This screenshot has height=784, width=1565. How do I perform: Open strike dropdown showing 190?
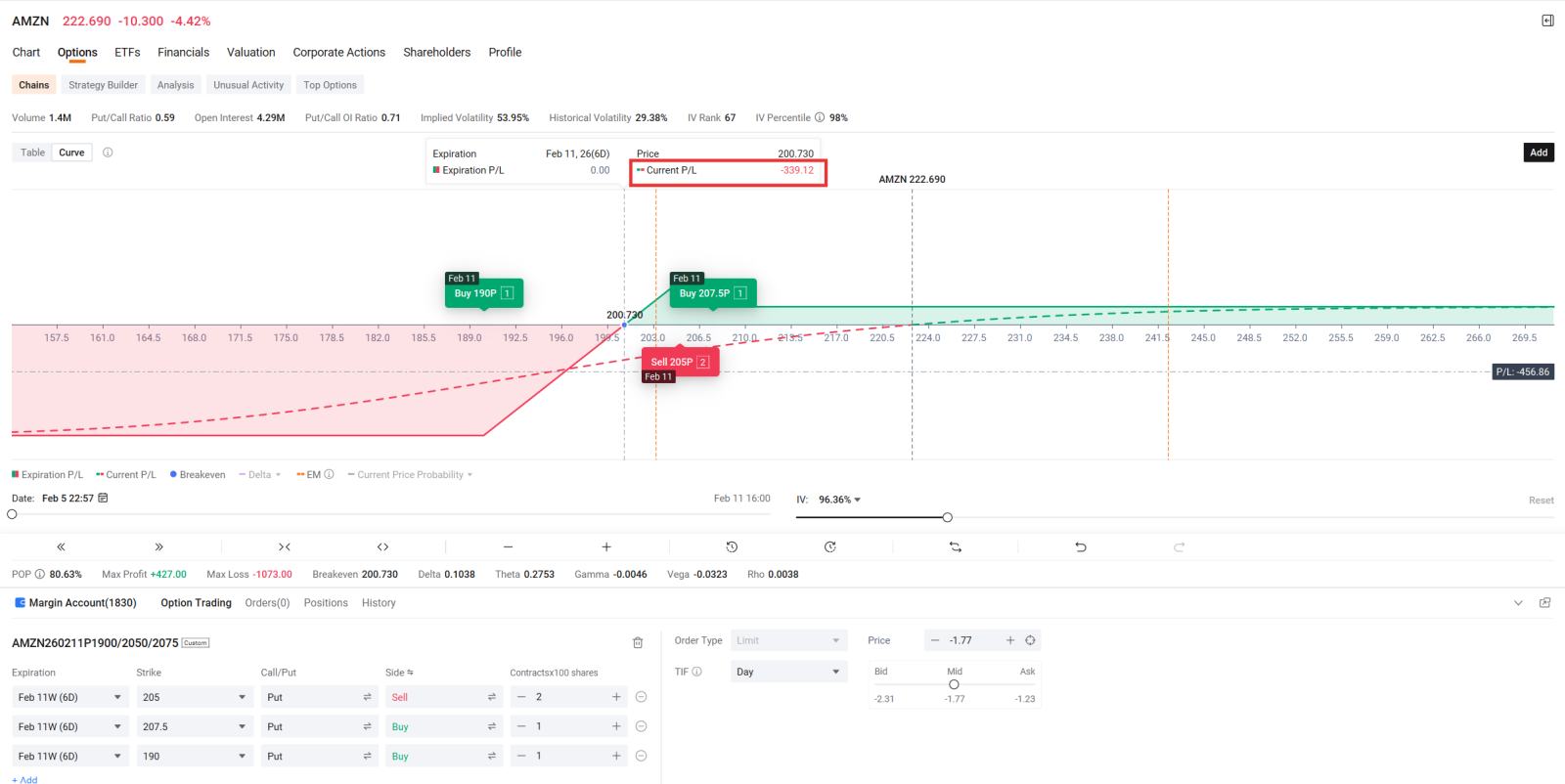coord(194,756)
